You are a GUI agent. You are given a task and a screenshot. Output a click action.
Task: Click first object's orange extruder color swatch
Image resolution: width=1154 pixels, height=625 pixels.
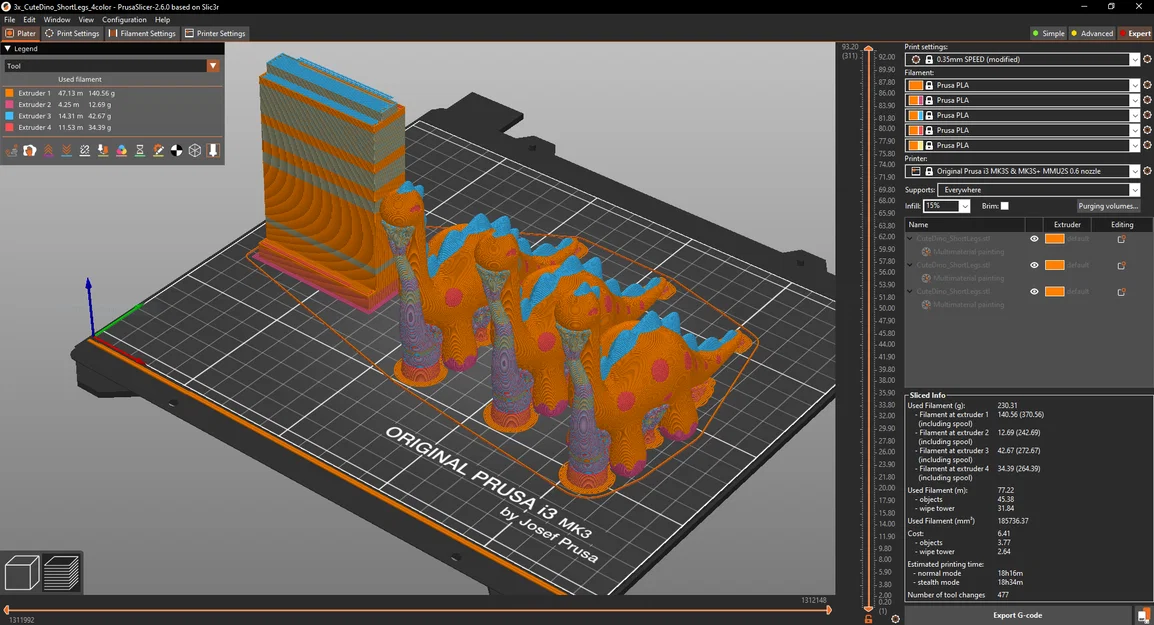(x=1055, y=239)
